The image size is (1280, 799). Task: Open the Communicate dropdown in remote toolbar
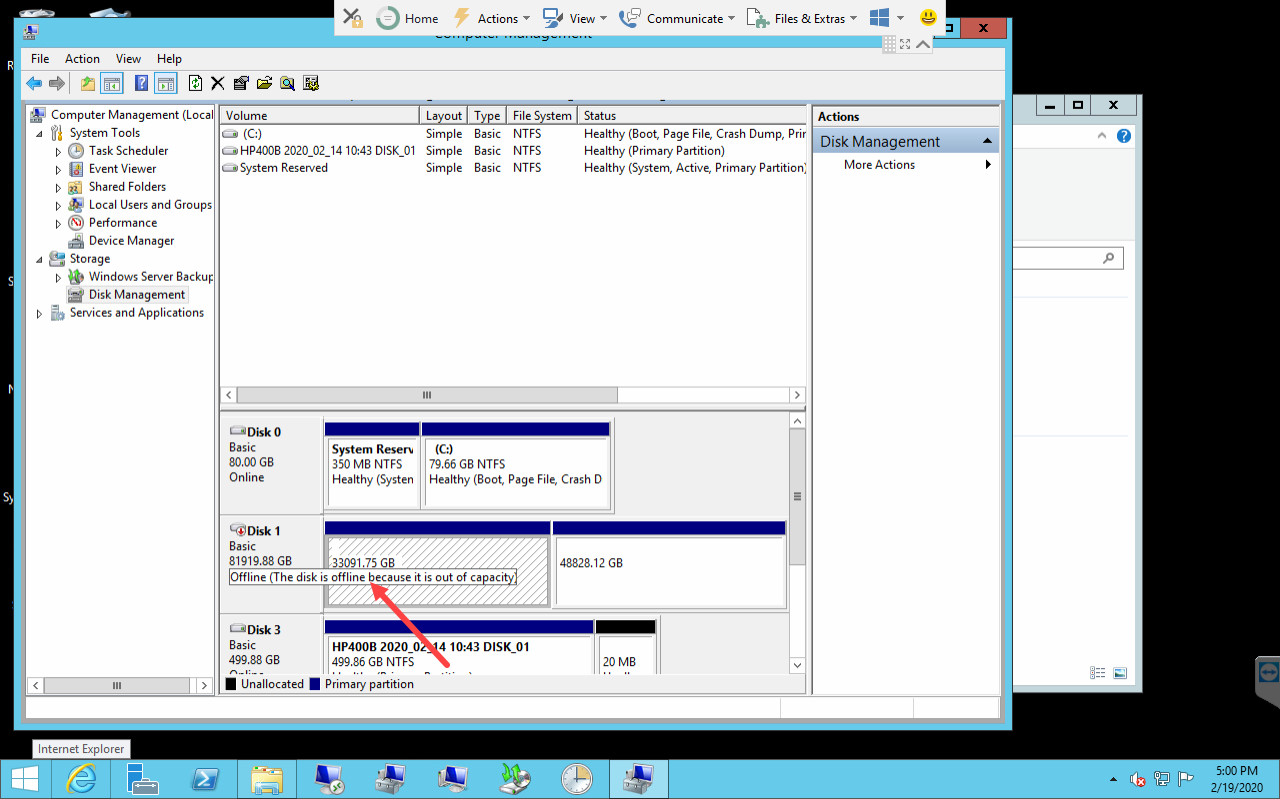(677, 18)
